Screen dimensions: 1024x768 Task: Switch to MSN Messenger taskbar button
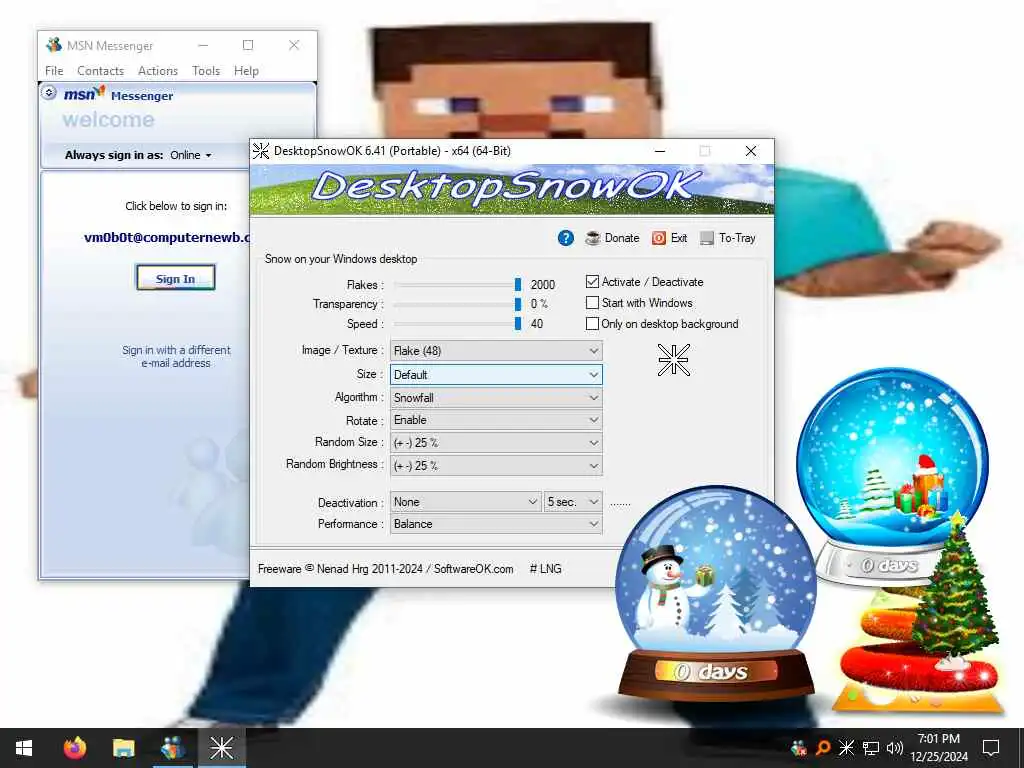click(172, 748)
